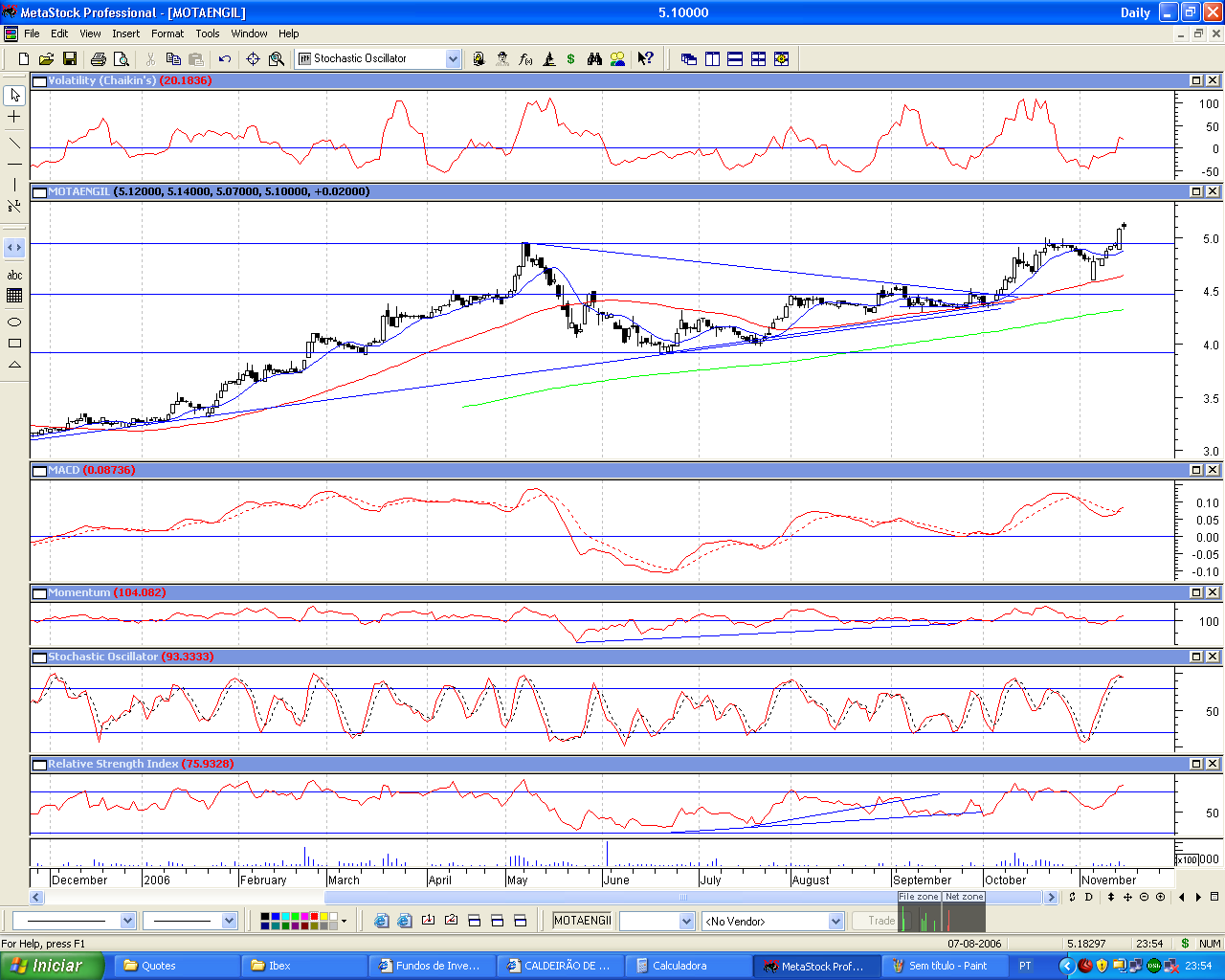Image resolution: width=1225 pixels, height=980 pixels.
Task: Pick the ellipse drawing tool
Action: (x=14, y=322)
